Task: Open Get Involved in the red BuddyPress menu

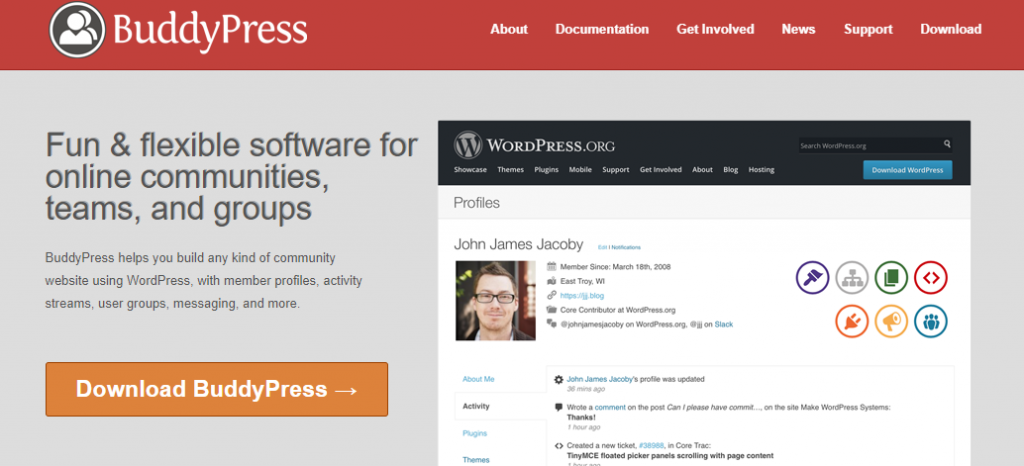Action: click(x=715, y=29)
